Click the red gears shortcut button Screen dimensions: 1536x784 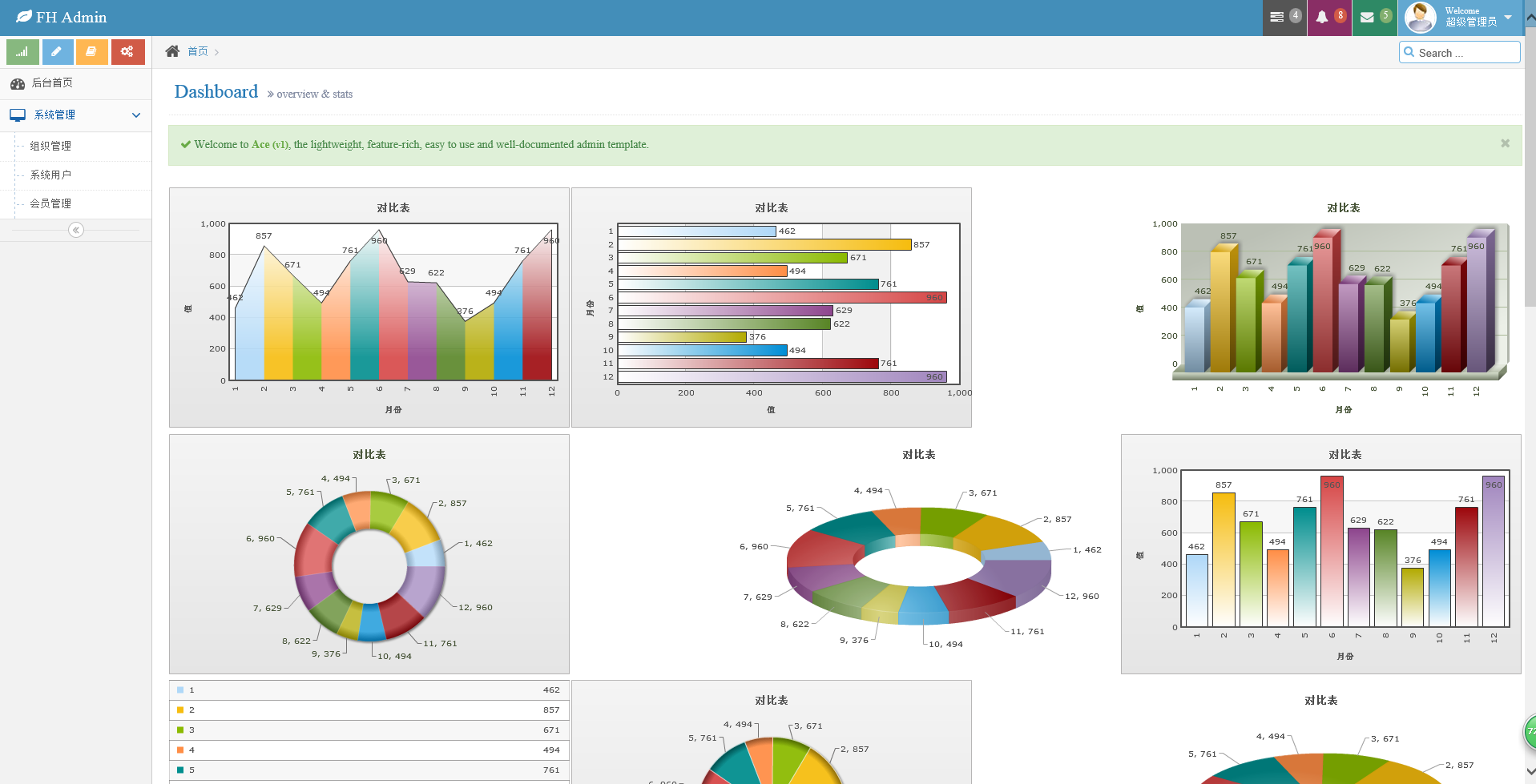[127, 52]
